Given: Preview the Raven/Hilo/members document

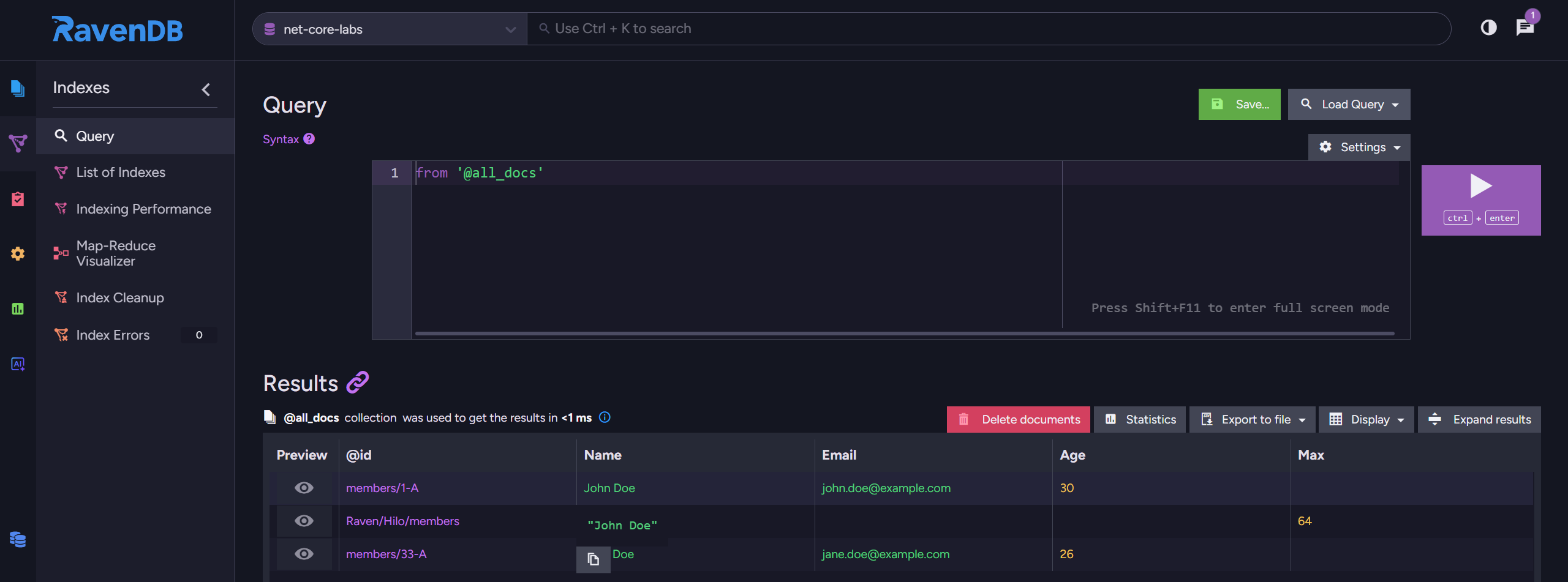Looking at the screenshot, I should click(304, 521).
